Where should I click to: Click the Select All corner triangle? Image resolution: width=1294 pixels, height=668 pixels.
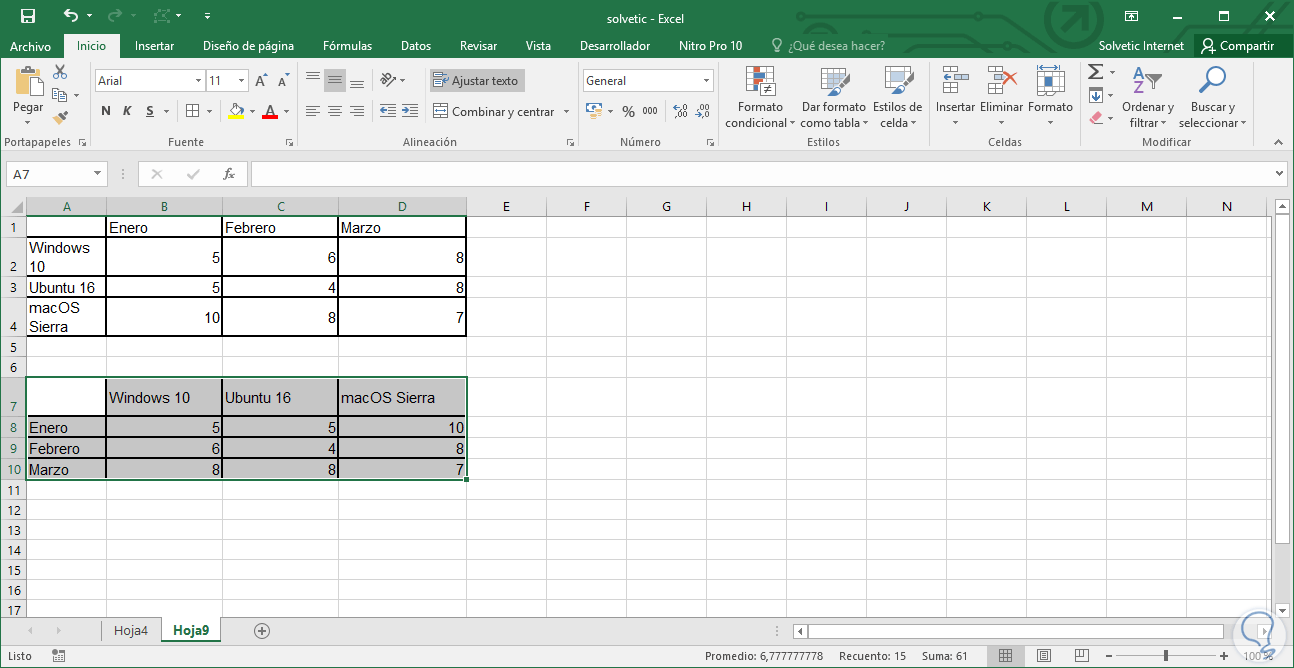tap(14, 207)
